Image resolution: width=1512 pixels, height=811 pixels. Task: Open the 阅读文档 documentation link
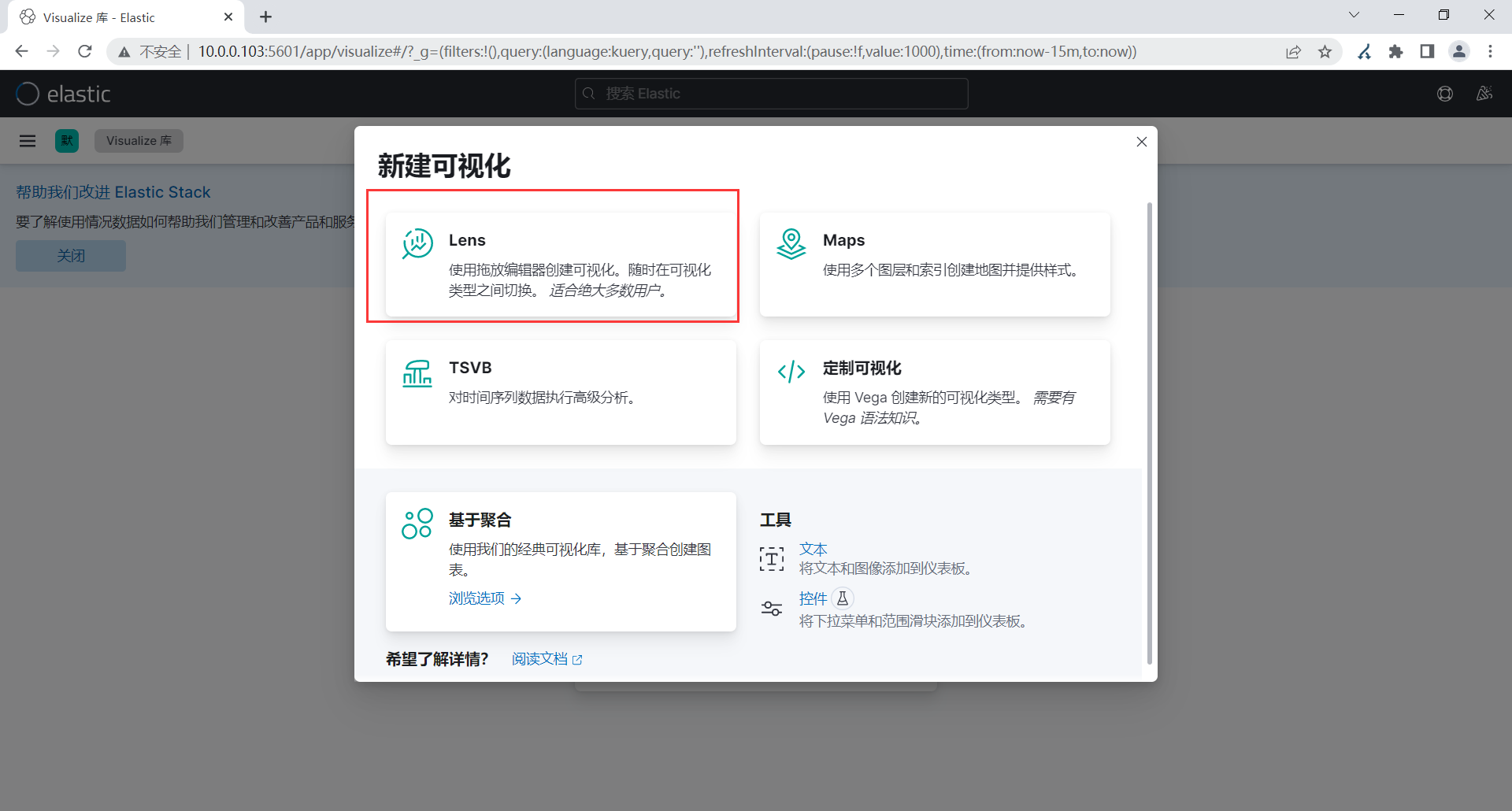pyautogui.click(x=547, y=659)
